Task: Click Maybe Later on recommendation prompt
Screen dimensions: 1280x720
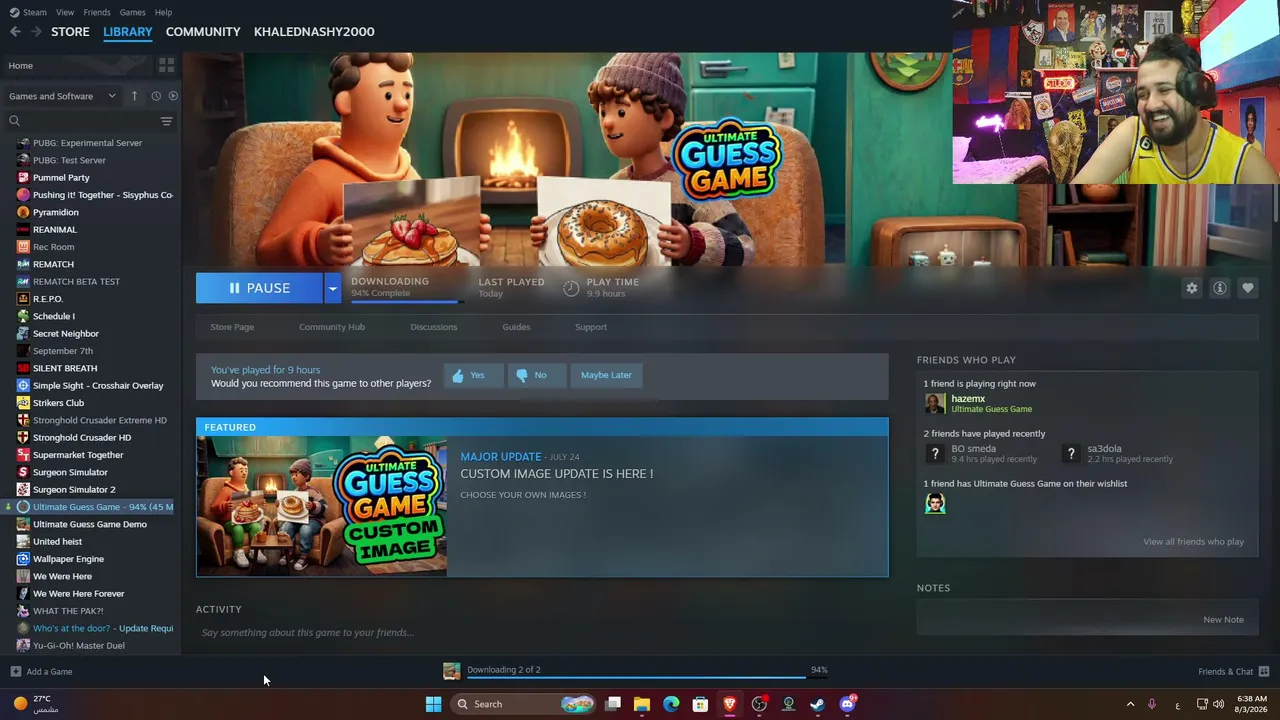Action: coord(606,375)
